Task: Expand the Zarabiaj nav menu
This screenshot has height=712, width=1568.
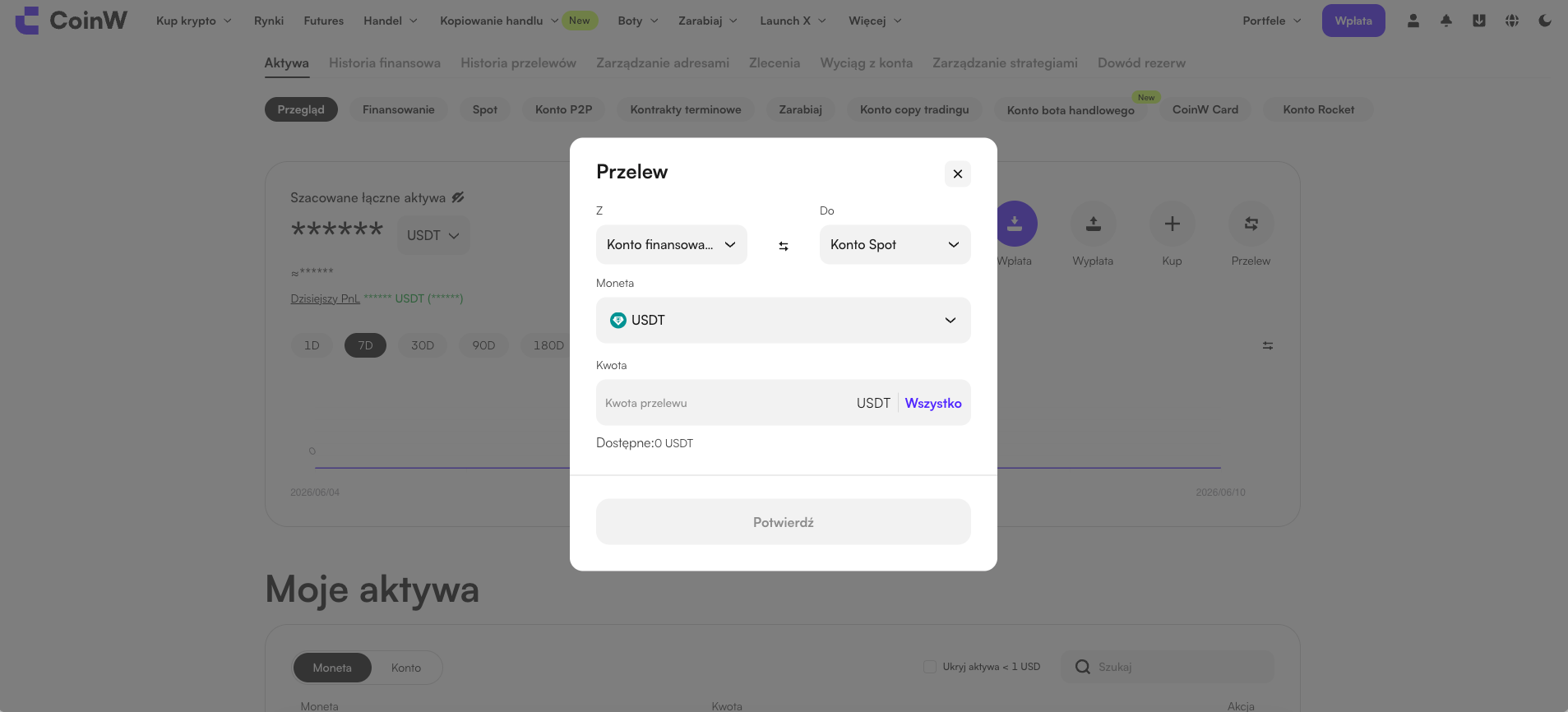Action: pyautogui.click(x=708, y=21)
